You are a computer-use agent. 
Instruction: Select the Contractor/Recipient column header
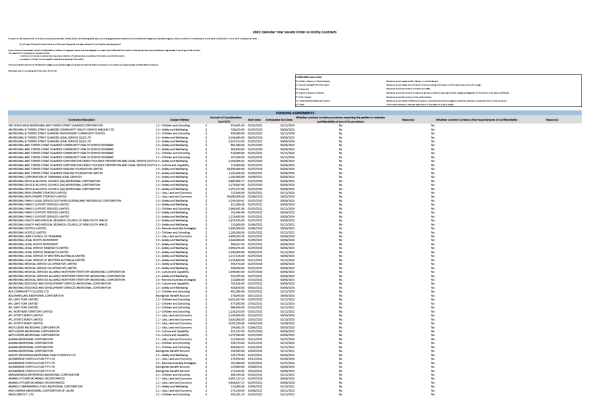tap(82, 120)
